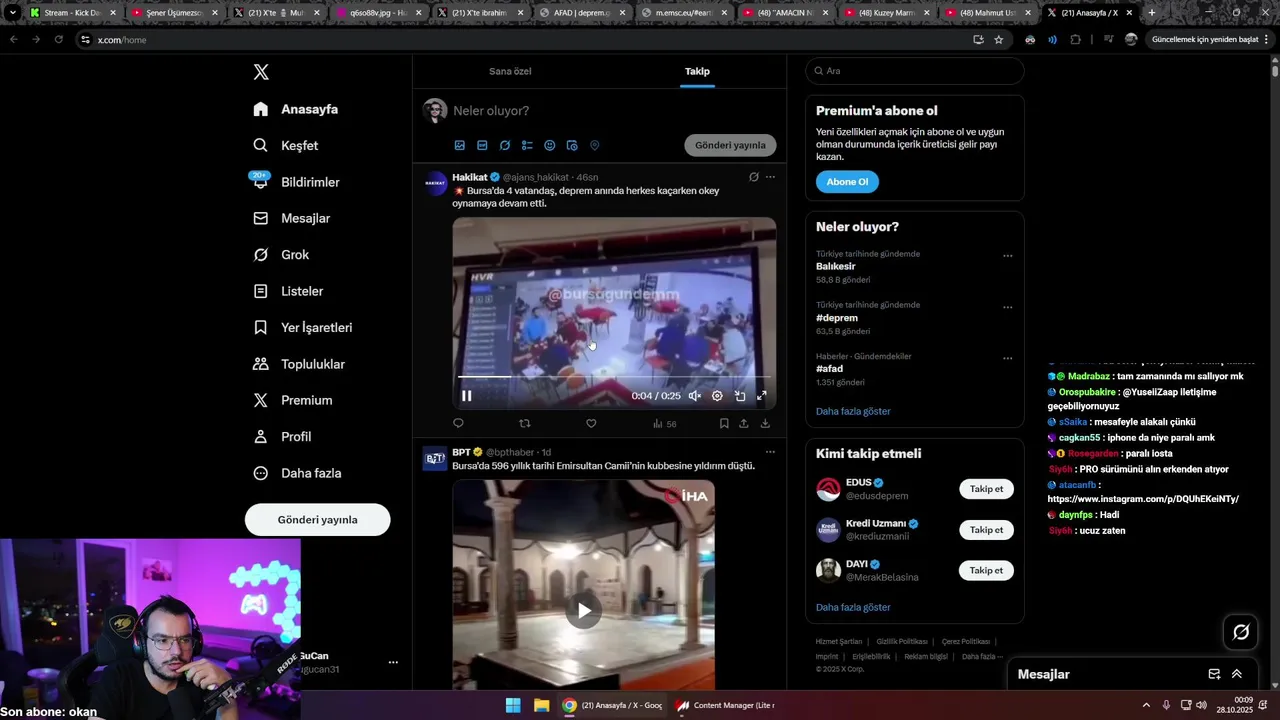Open the Balıkesir trending topic

[836, 267]
